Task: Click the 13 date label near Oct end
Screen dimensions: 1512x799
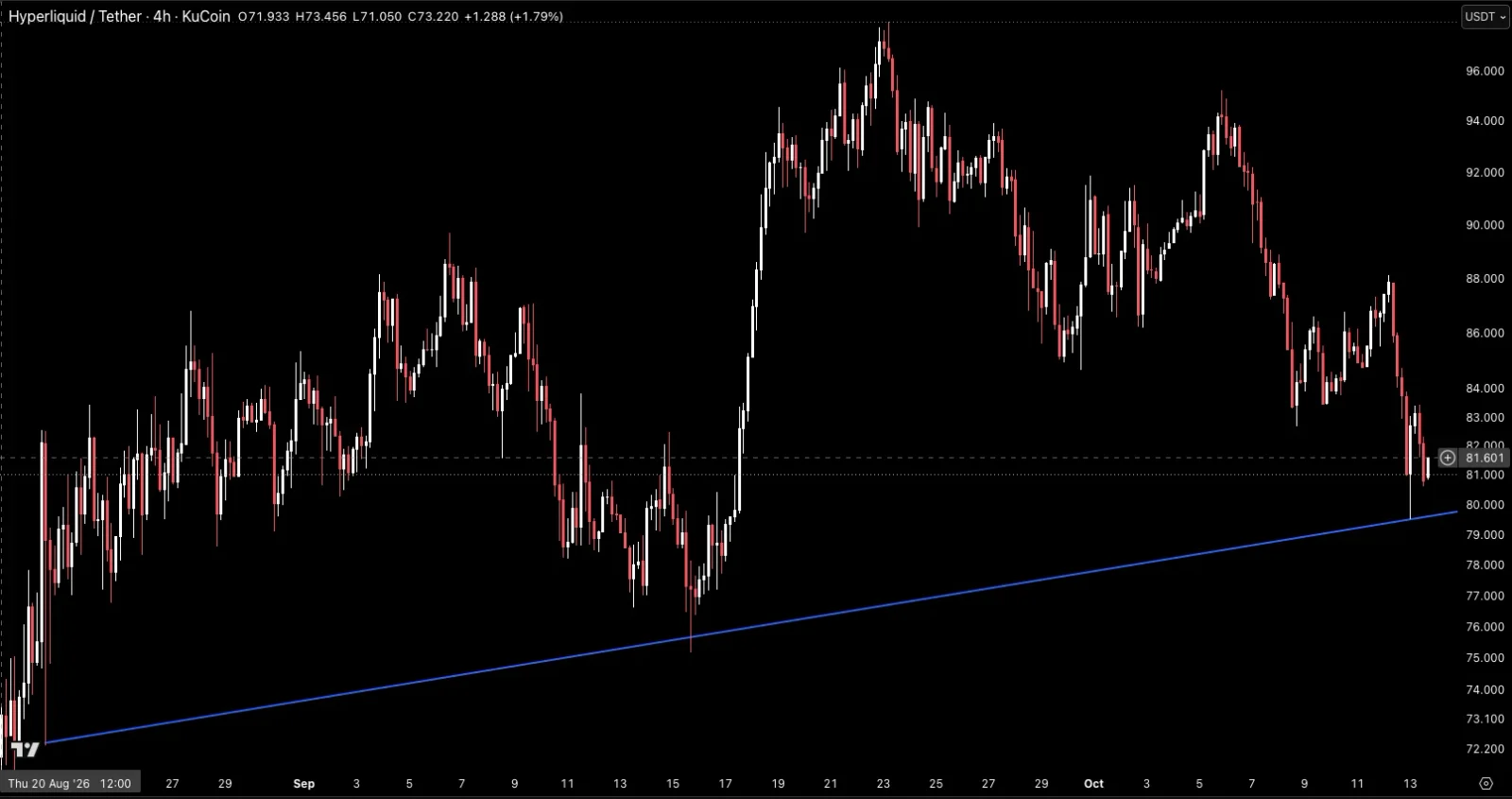Action: 1410,783
